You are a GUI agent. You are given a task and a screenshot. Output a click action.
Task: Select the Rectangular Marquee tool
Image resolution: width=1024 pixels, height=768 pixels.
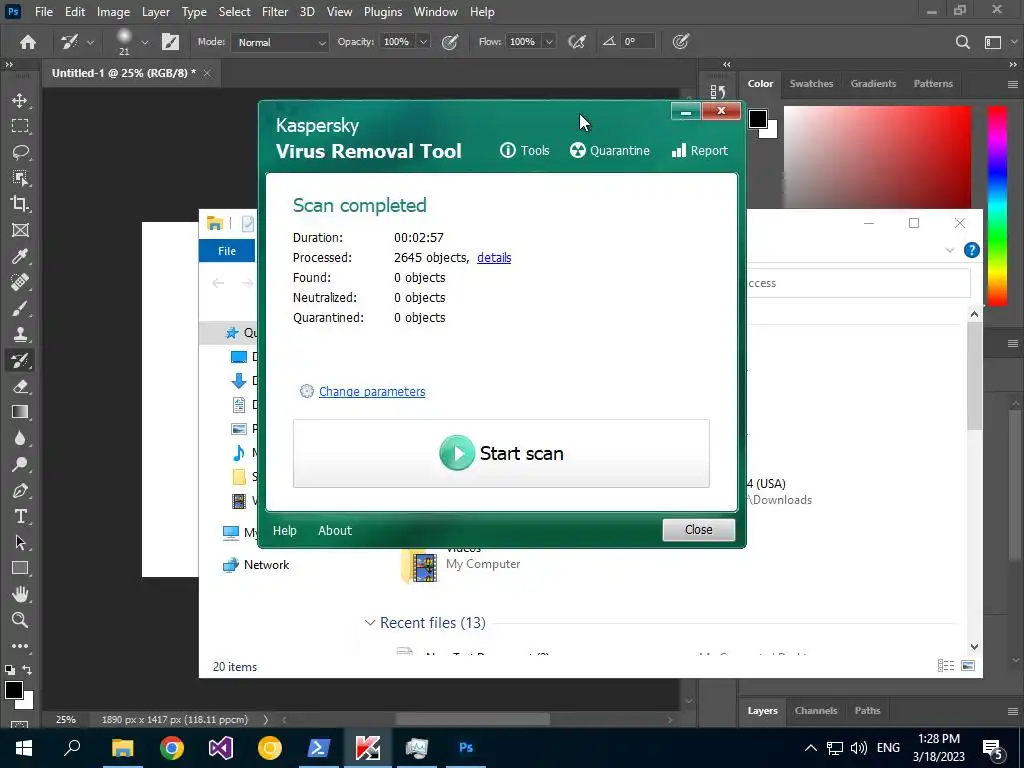(x=20, y=126)
